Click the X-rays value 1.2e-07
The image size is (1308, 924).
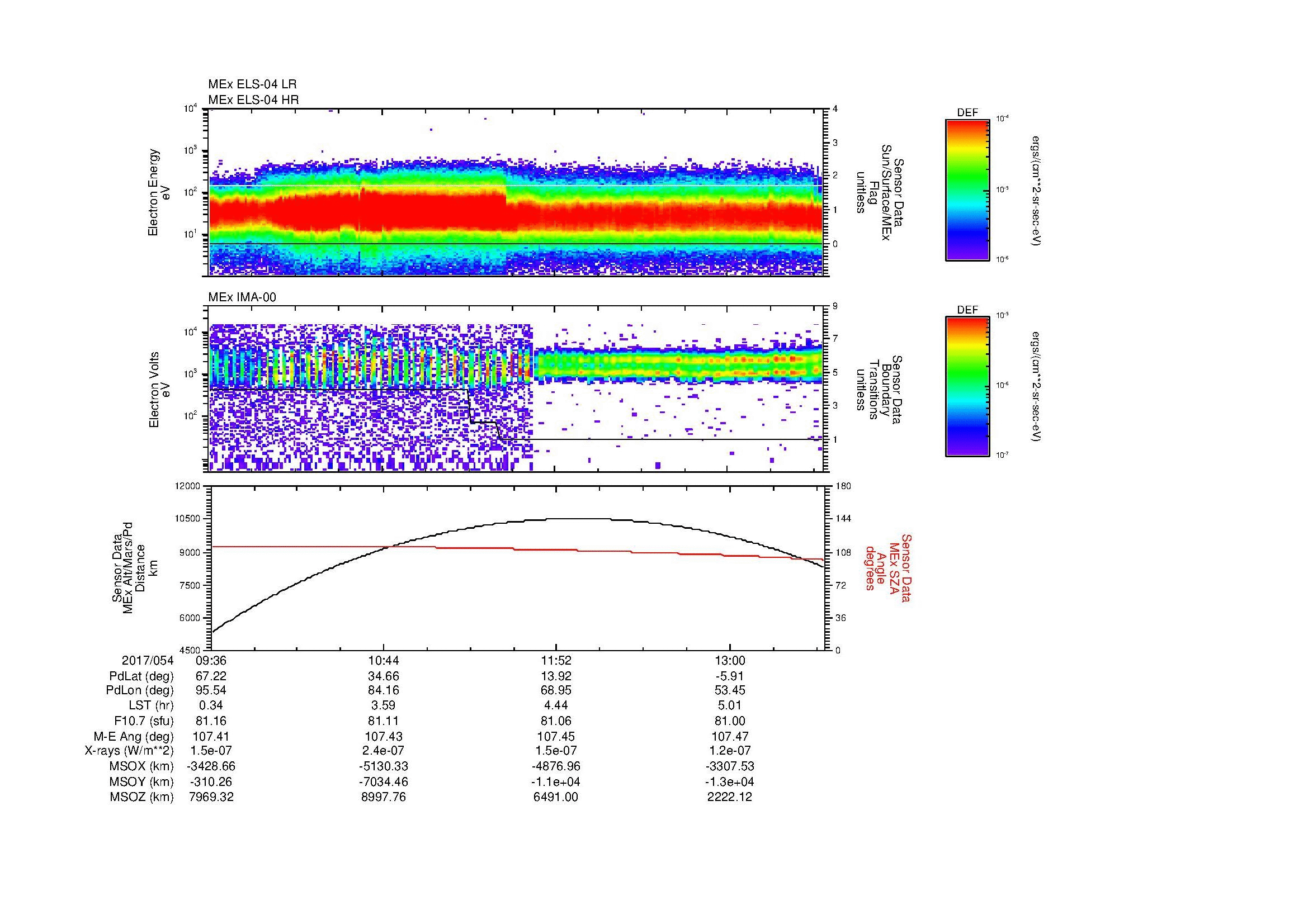tap(730, 751)
